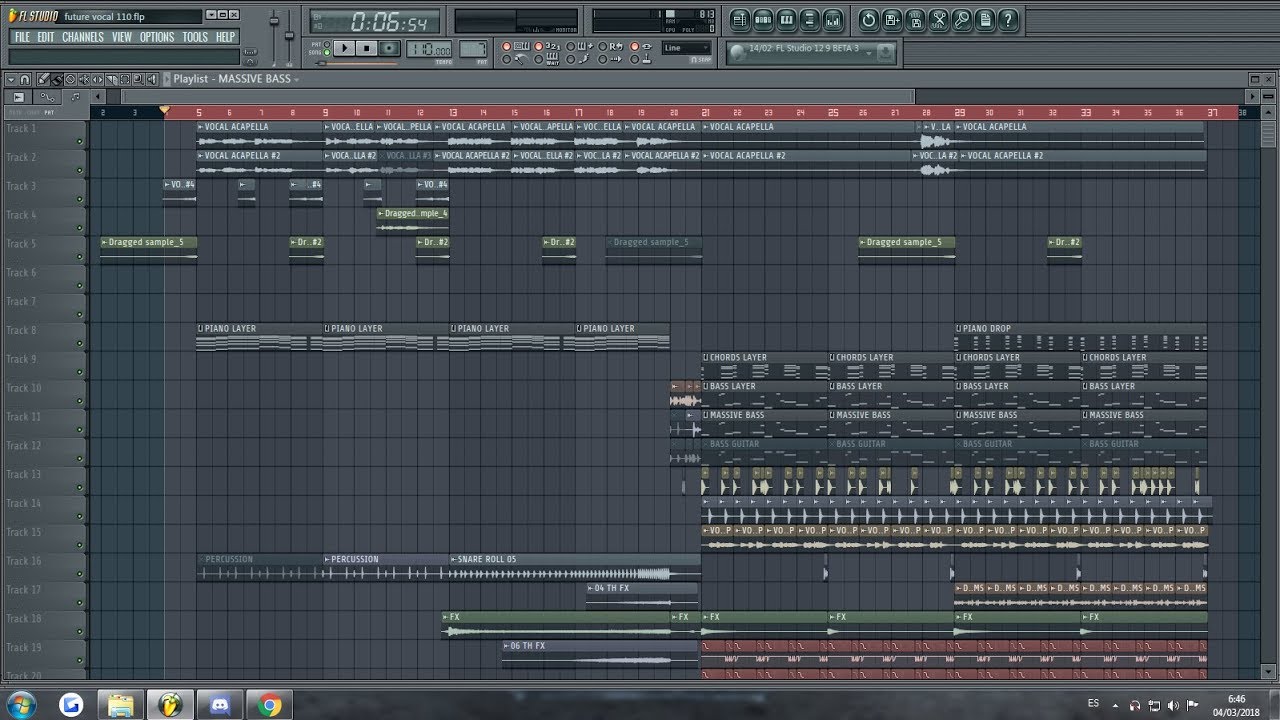Open the audio editor scissors icon

[938, 19]
